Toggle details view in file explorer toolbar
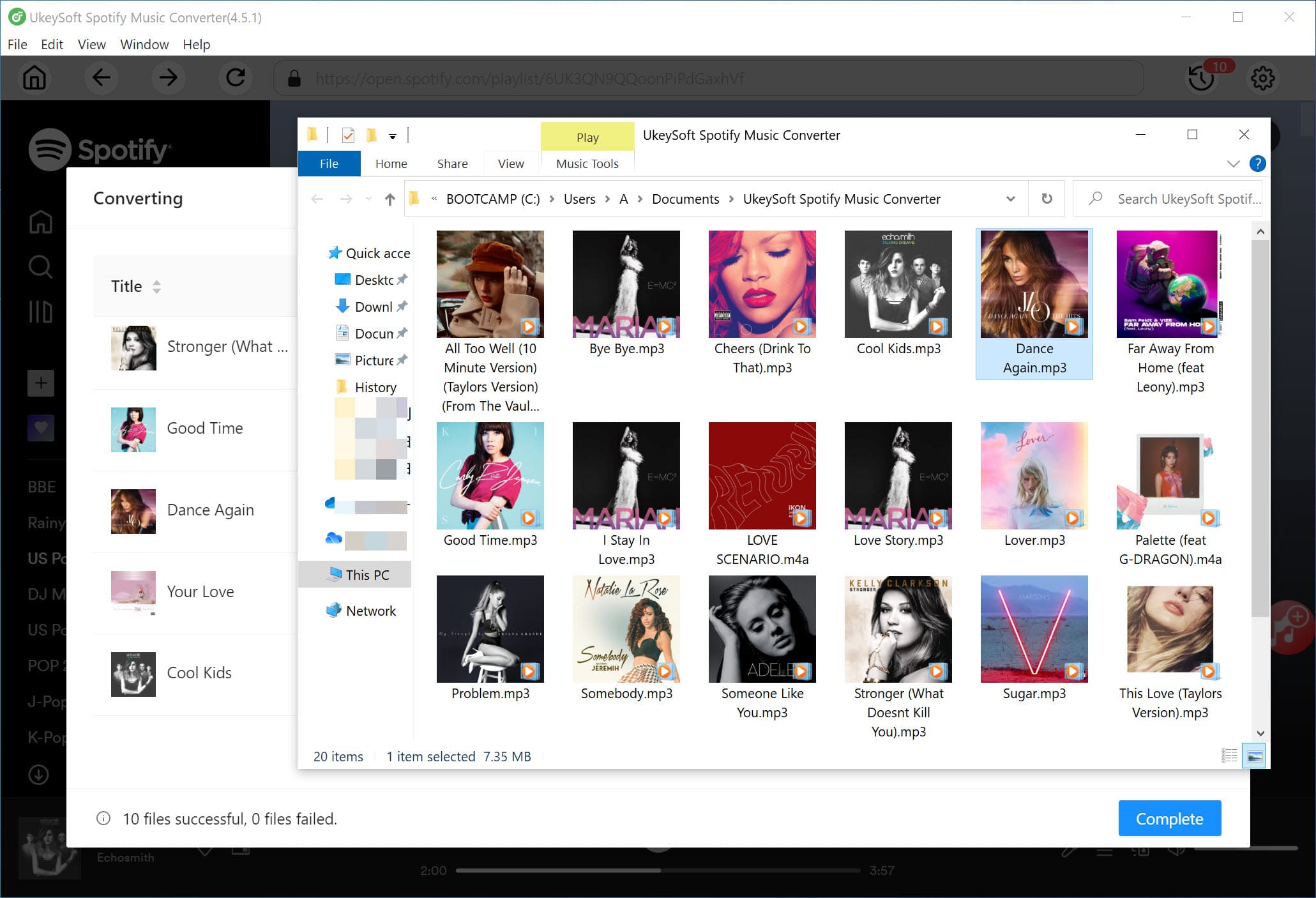 (1229, 755)
